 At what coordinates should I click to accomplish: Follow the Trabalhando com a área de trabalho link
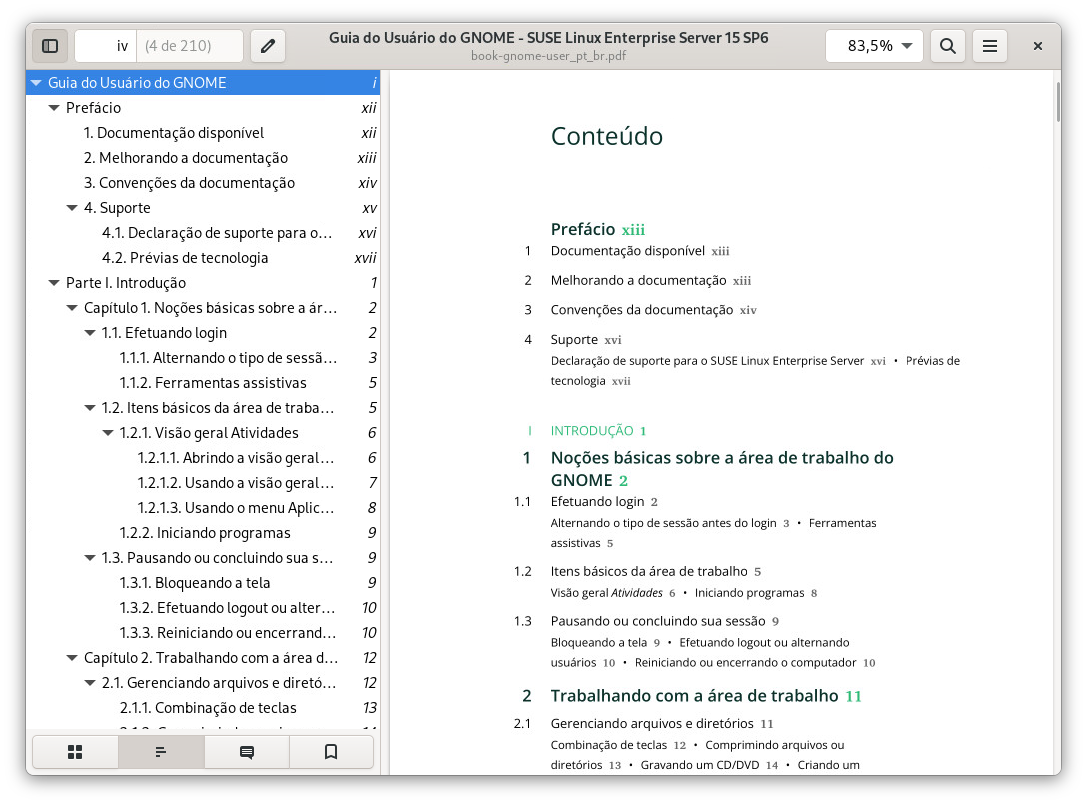(706, 696)
